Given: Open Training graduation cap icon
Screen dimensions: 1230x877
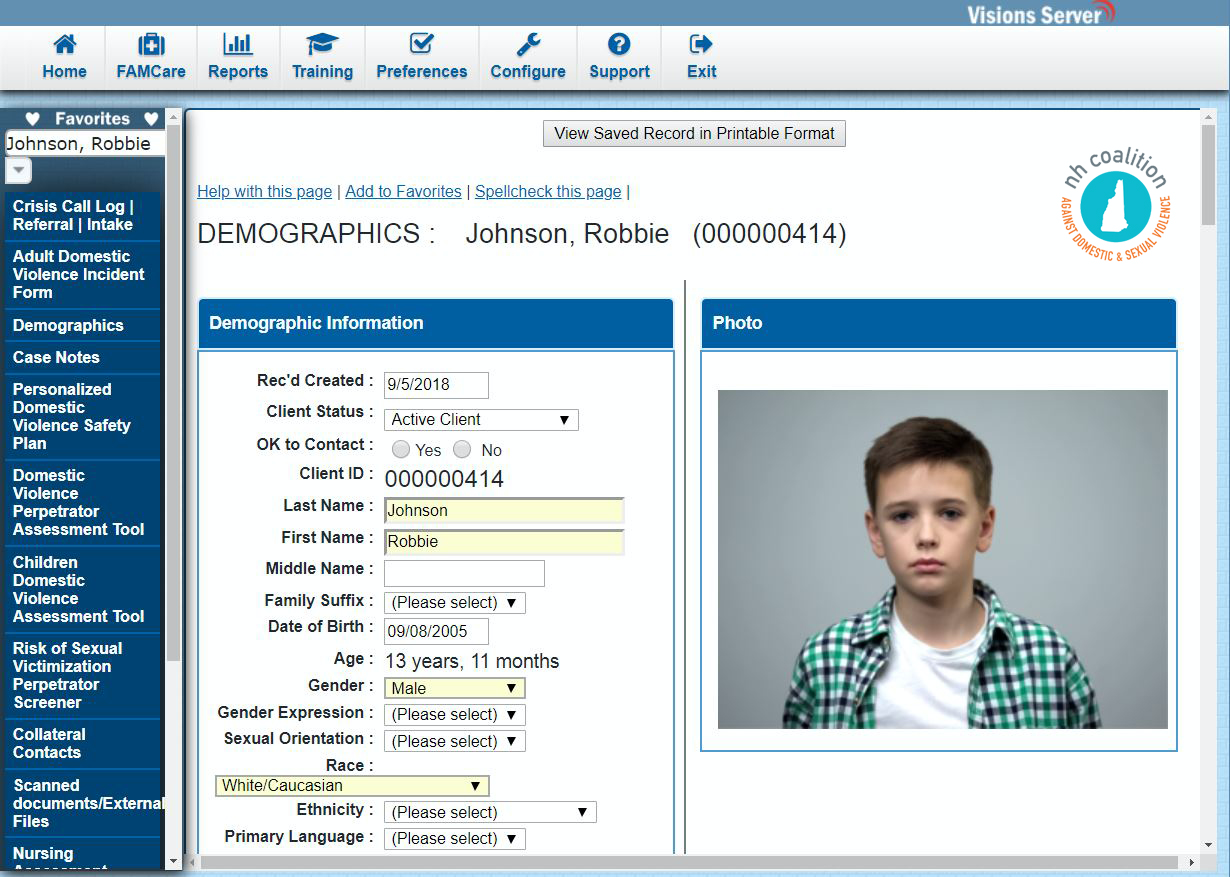Looking at the screenshot, I should click(322, 44).
